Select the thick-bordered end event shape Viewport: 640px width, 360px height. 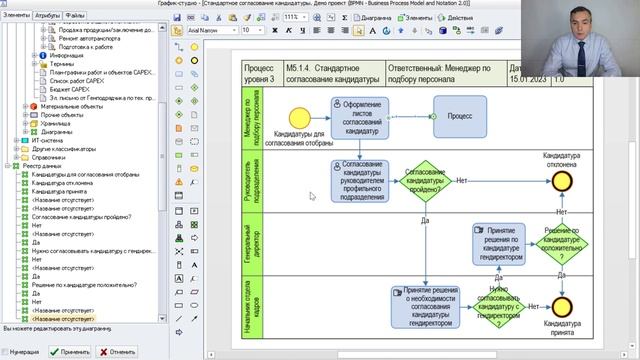(x=194, y=60)
